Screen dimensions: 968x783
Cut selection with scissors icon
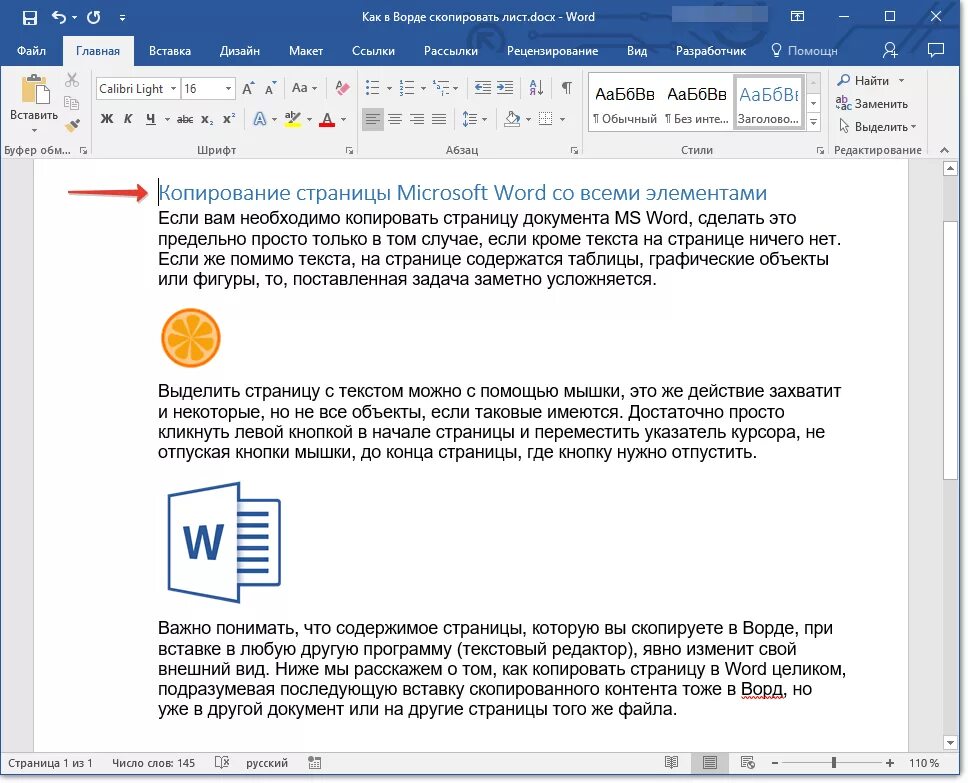[x=72, y=80]
